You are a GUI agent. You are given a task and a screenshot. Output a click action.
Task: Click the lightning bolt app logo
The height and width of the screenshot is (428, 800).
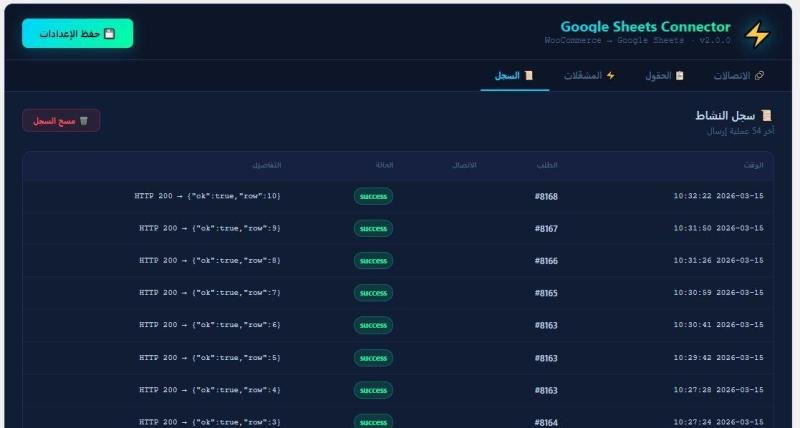[x=757, y=34]
